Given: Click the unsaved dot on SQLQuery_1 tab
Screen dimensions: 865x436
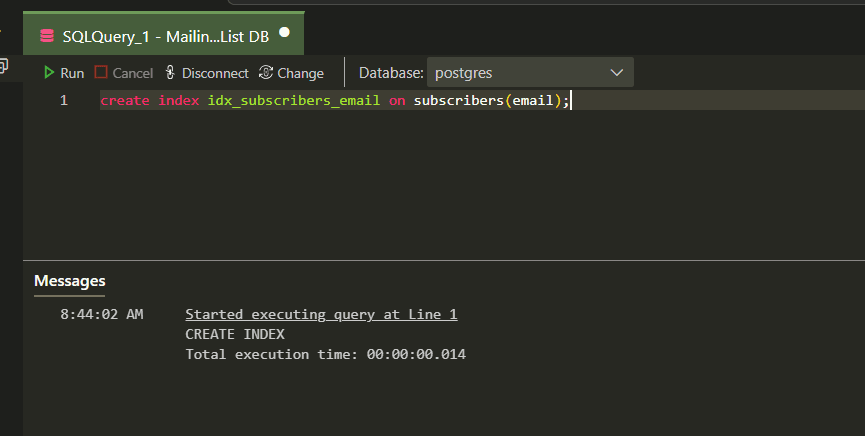Looking at the screenshot, I should click(x=284, y=33).
